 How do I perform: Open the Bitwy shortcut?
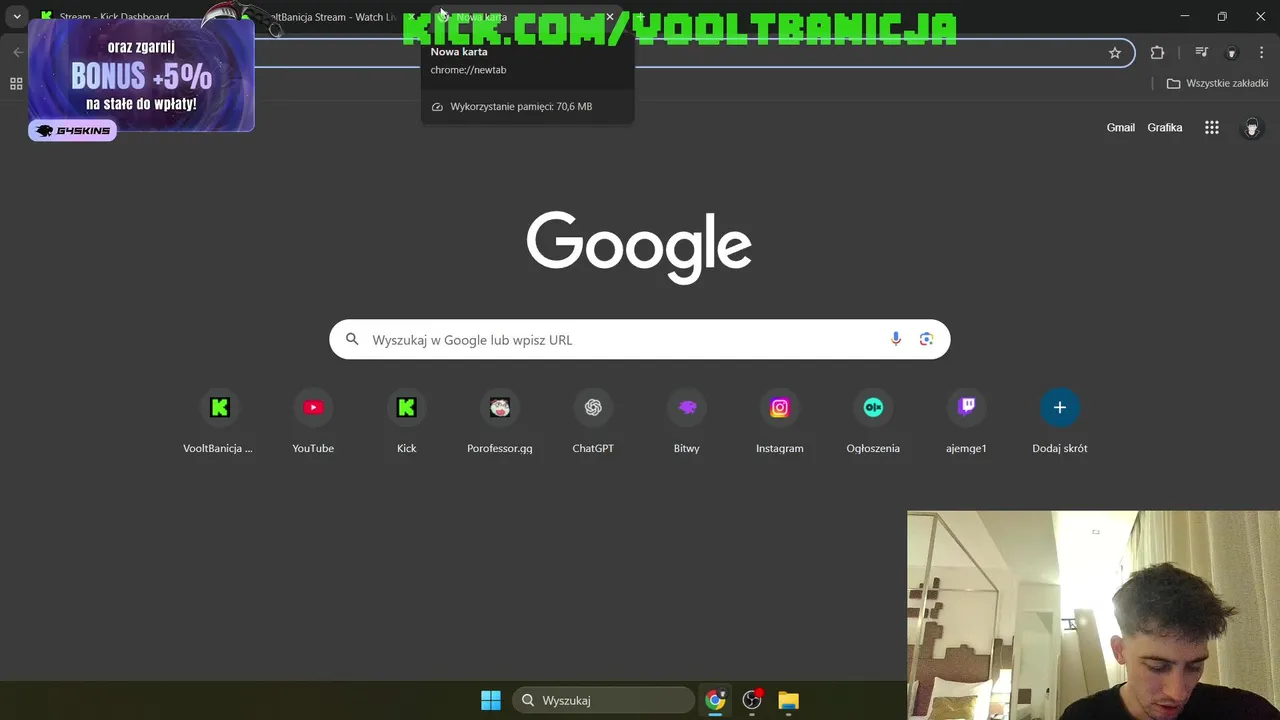coord(686,422)
